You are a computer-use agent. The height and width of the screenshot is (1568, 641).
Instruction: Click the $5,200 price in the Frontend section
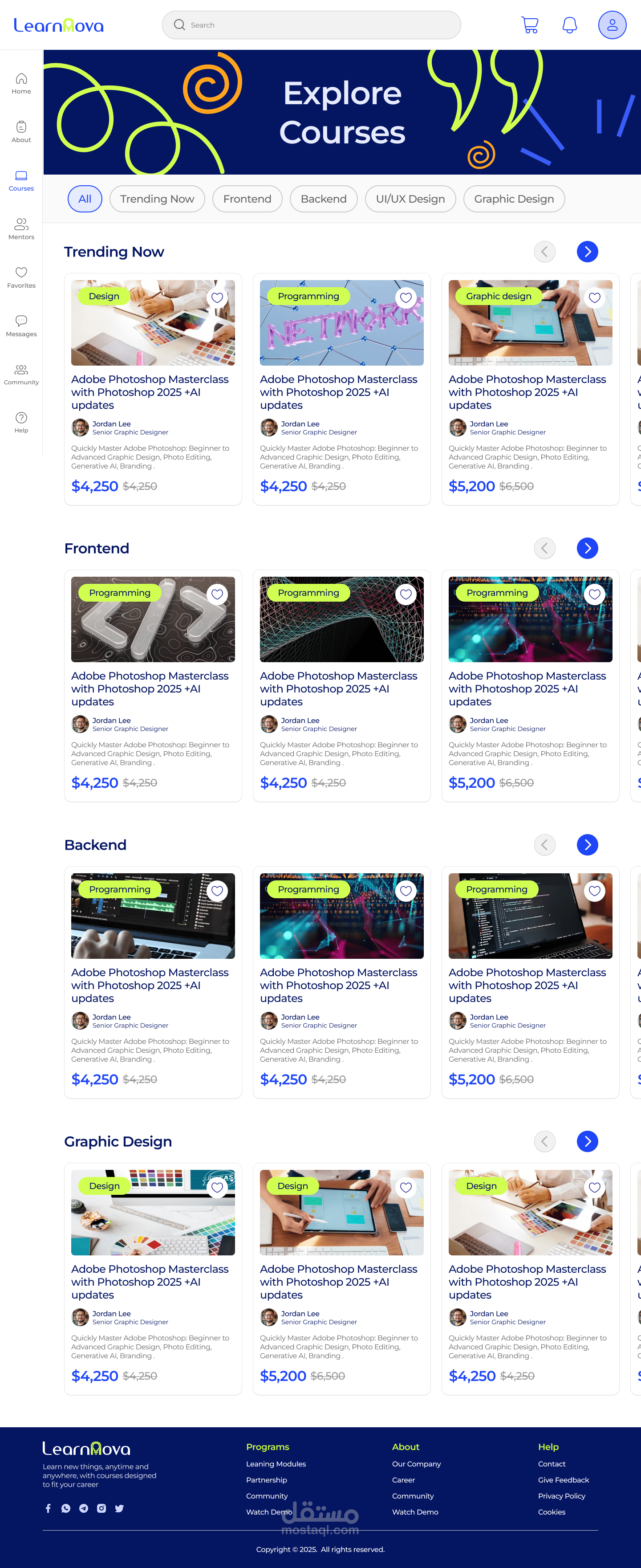click(471, 782)
